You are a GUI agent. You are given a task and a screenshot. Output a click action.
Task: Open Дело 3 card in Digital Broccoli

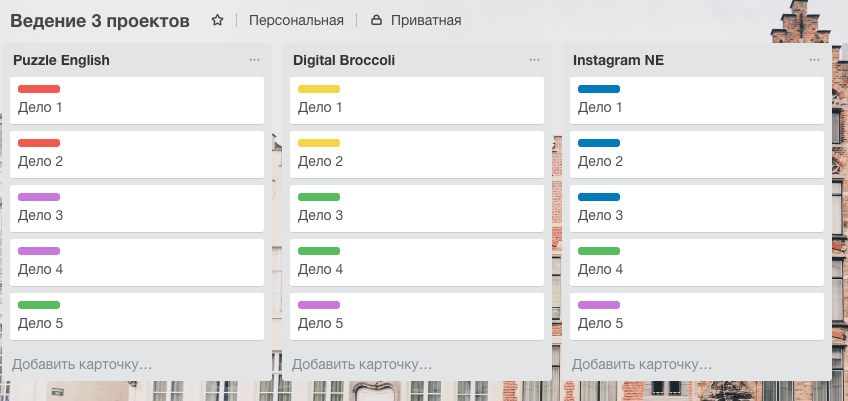[416, 215]
